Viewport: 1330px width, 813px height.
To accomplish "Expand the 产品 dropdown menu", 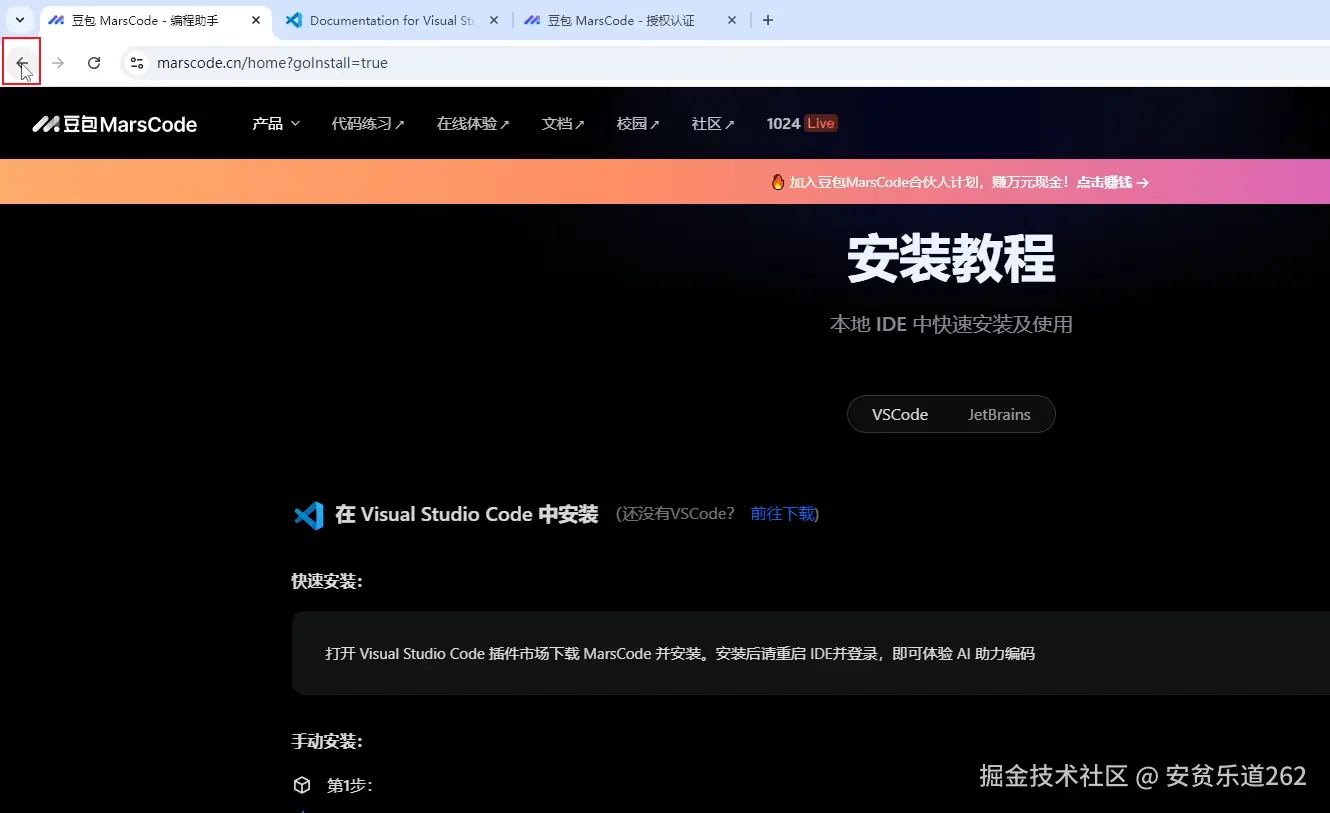I will [276, 124].
